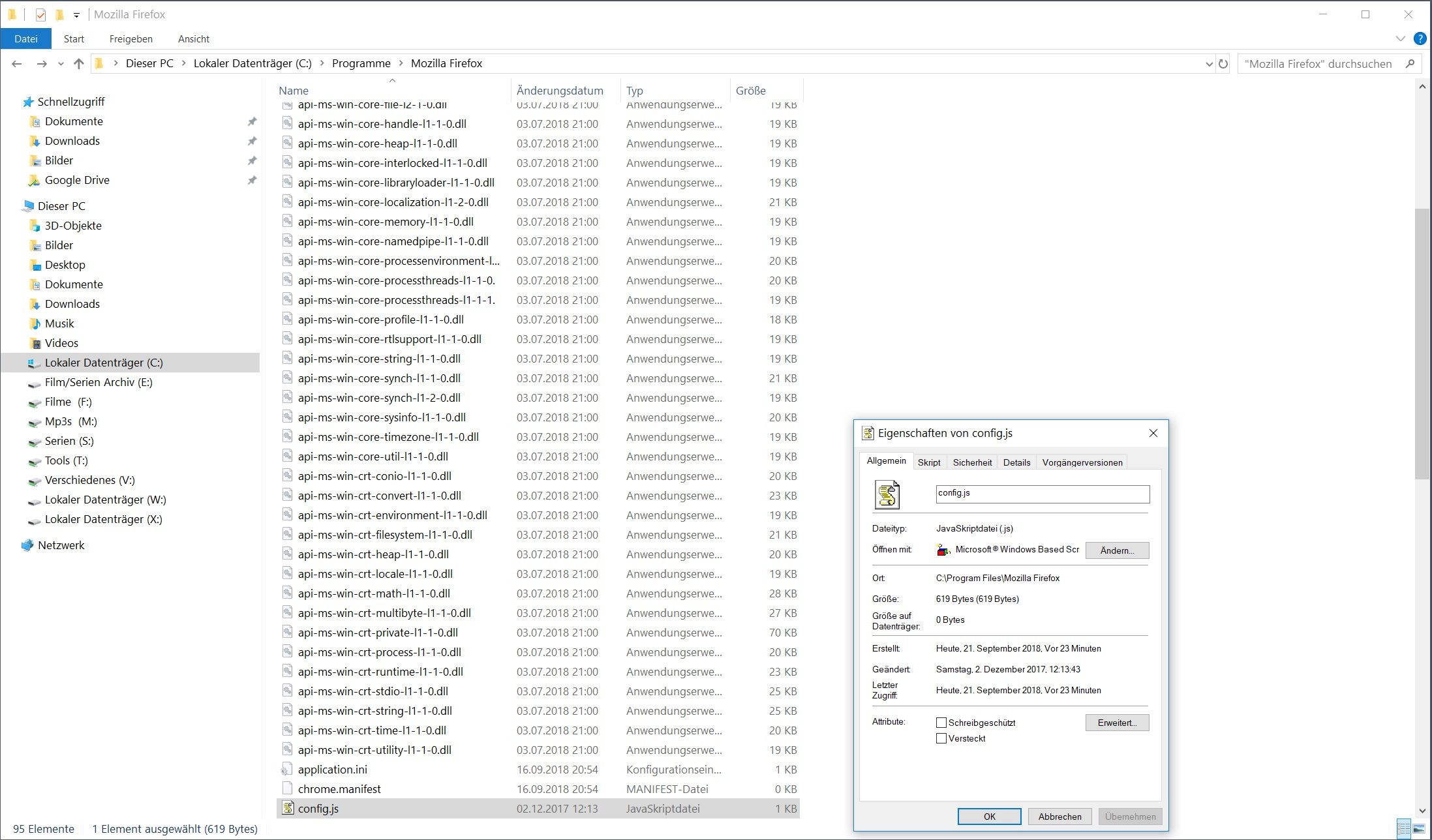Select the config.js file icon

click(x=288, y=808)
